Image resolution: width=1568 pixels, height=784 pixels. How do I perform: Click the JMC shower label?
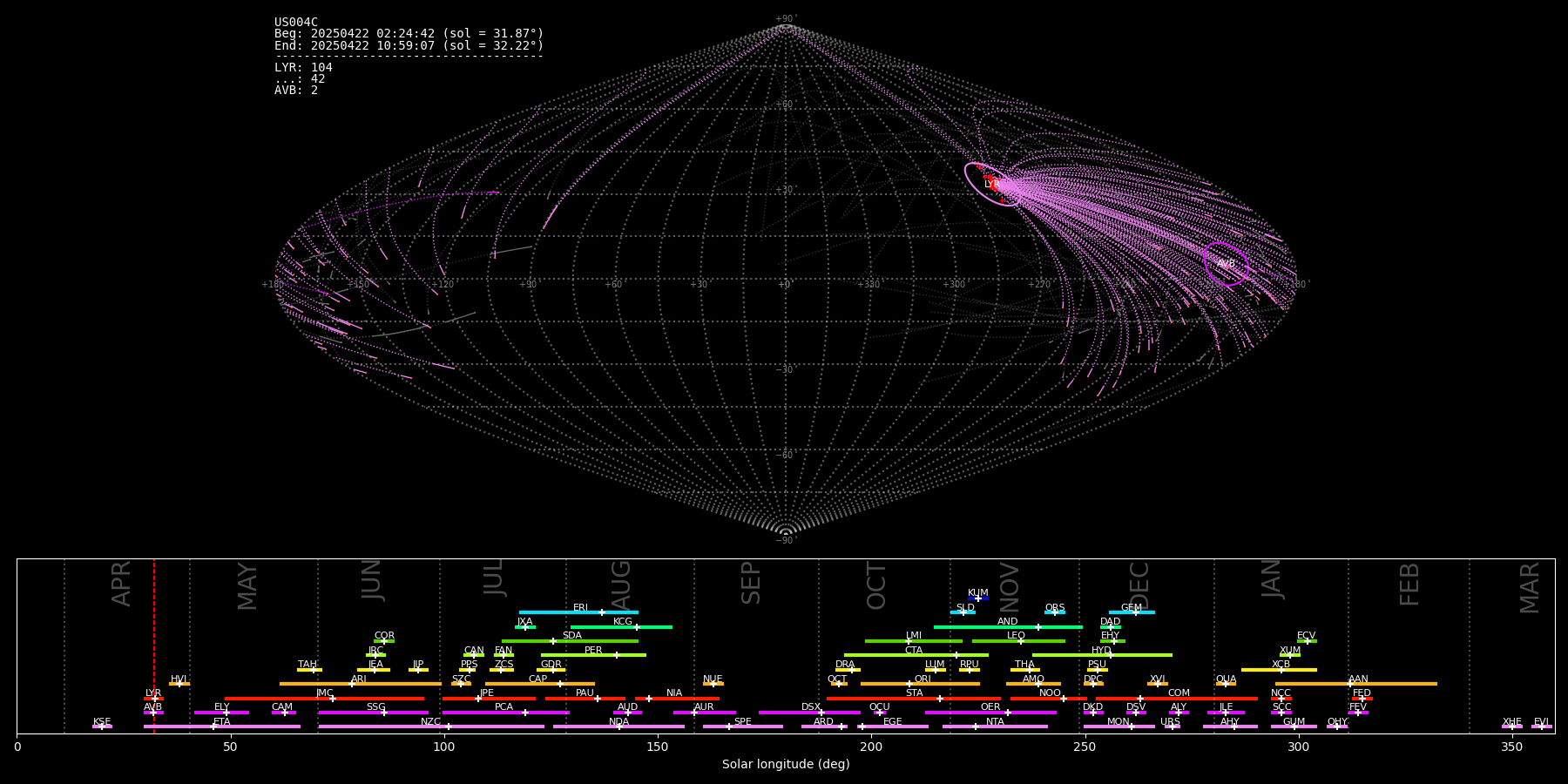(324, 693)
